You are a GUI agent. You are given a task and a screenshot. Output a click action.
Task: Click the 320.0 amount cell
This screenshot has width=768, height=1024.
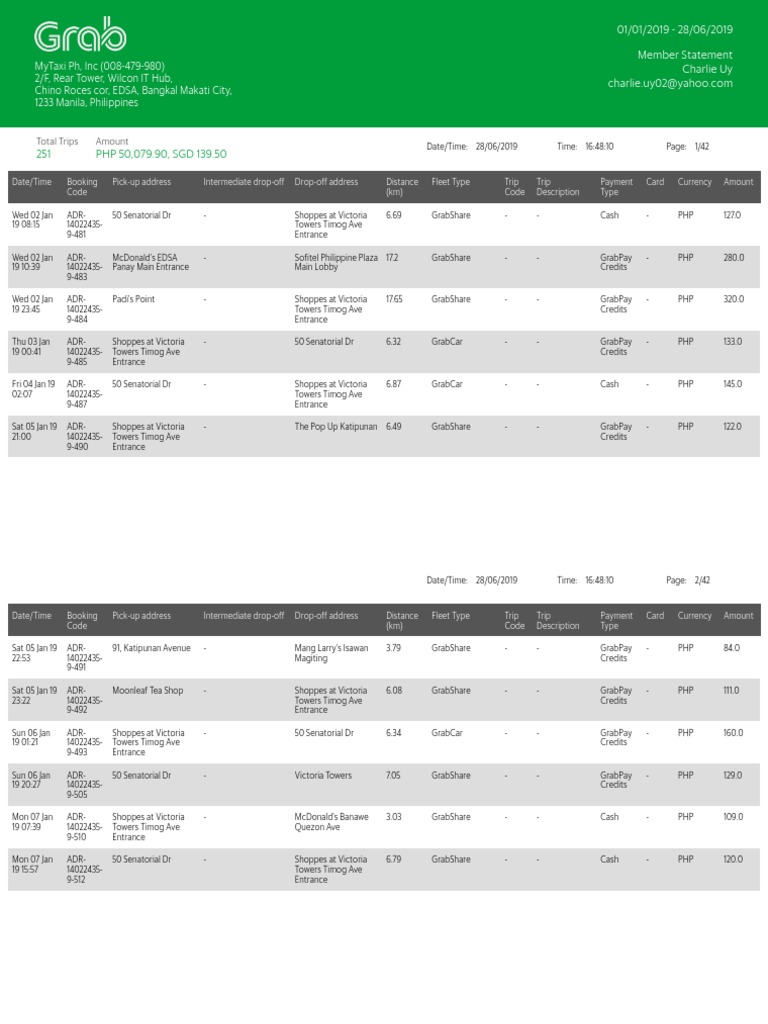point(733,299)
